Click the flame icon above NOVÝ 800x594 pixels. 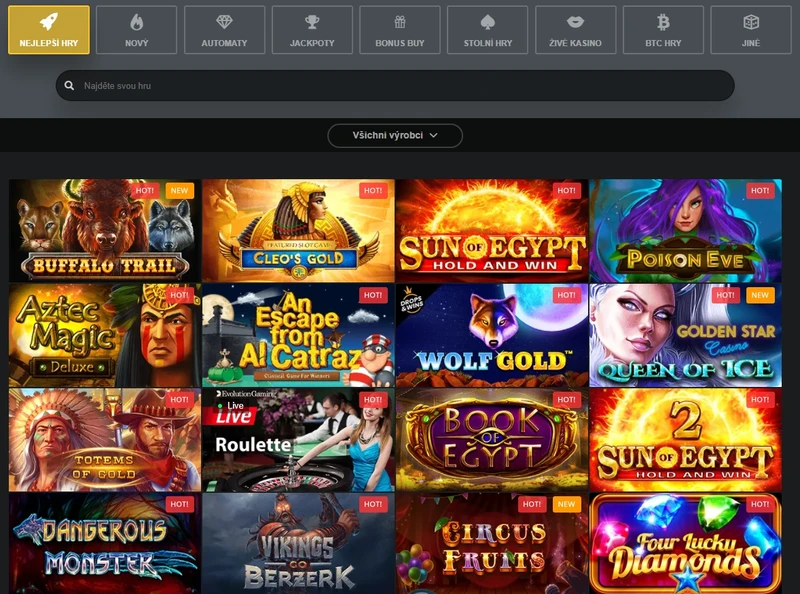(135, 20)
